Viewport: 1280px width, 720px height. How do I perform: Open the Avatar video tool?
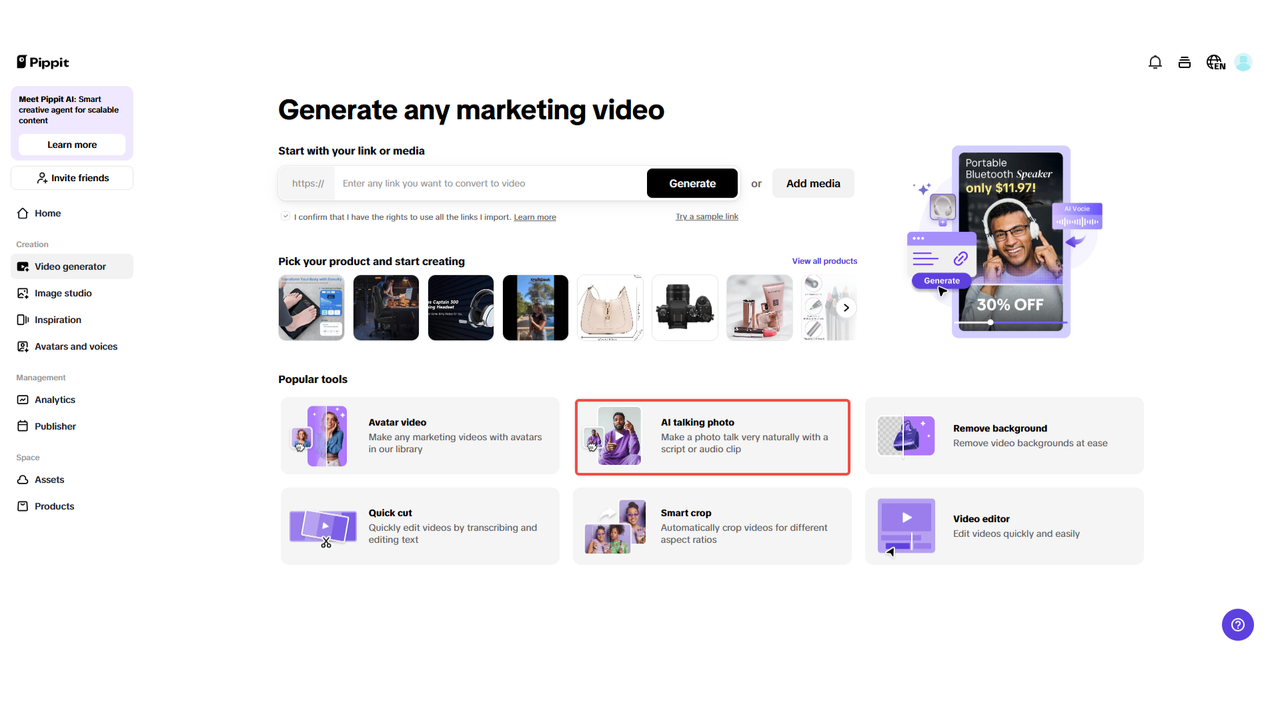click(x=420, y=436)
